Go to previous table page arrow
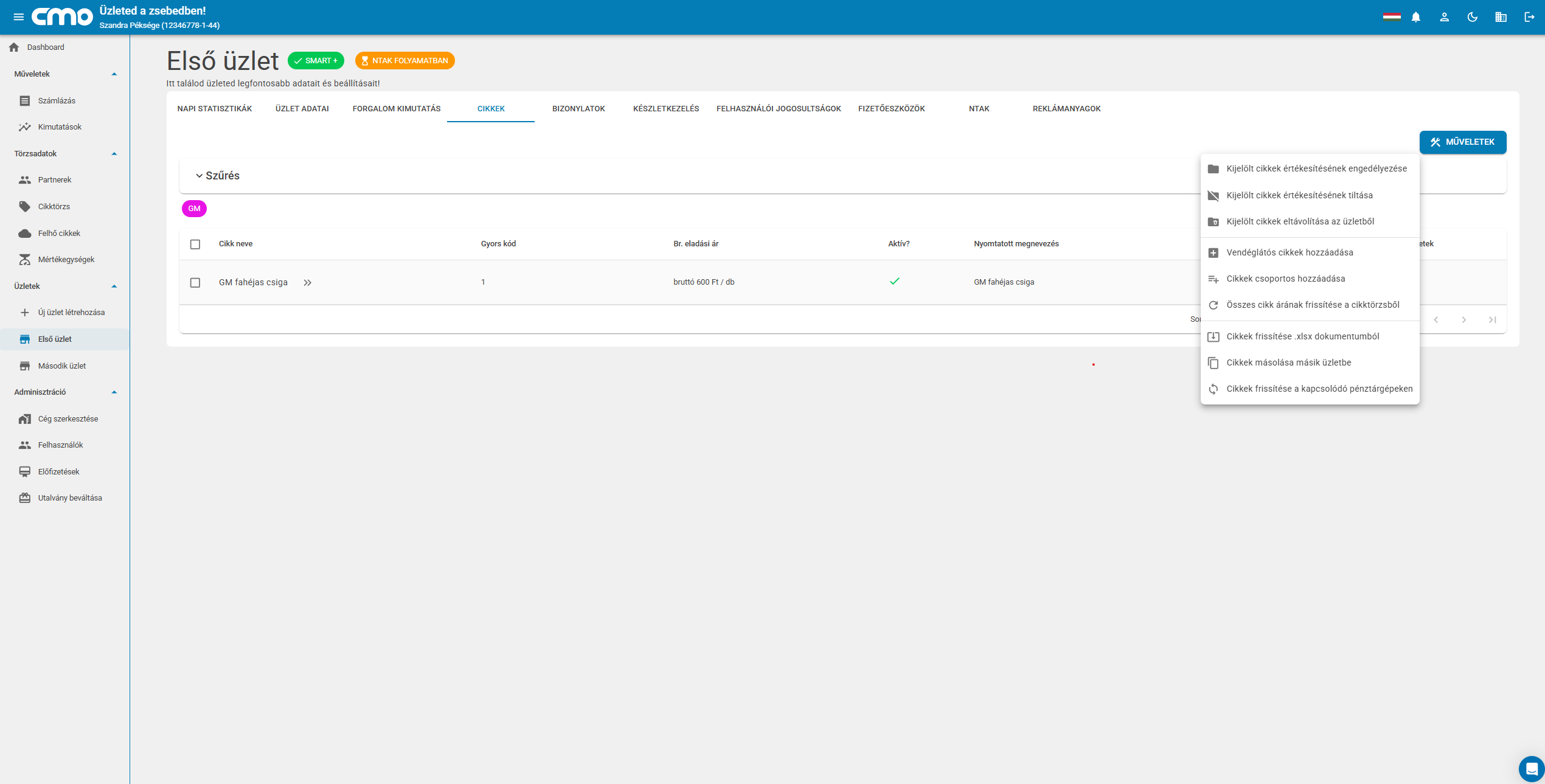The height and width of the screenshot is (784, 1545). point(1436,320)
